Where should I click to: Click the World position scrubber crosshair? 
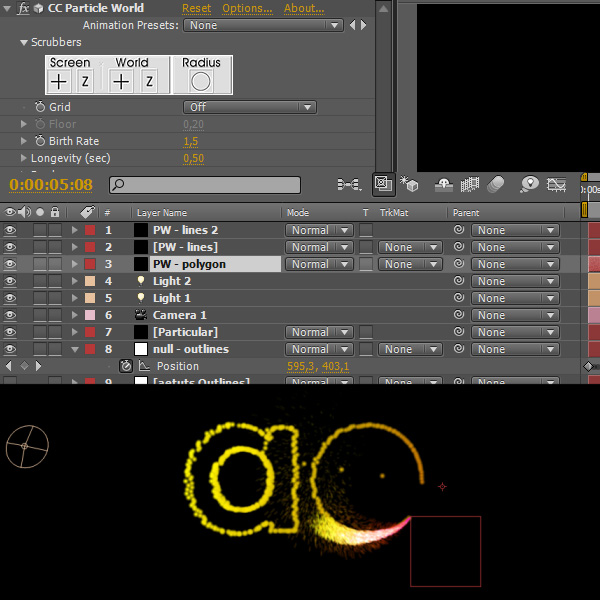point(121,82)
